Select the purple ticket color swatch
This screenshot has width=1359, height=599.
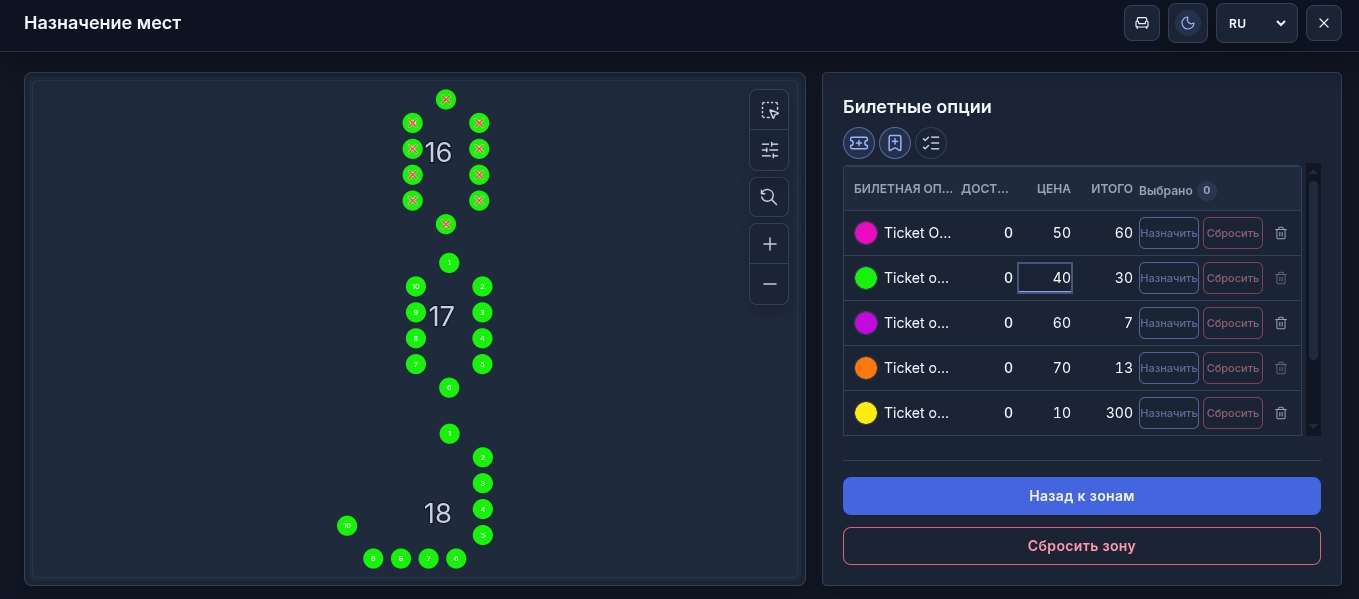[x=866, y=323]
